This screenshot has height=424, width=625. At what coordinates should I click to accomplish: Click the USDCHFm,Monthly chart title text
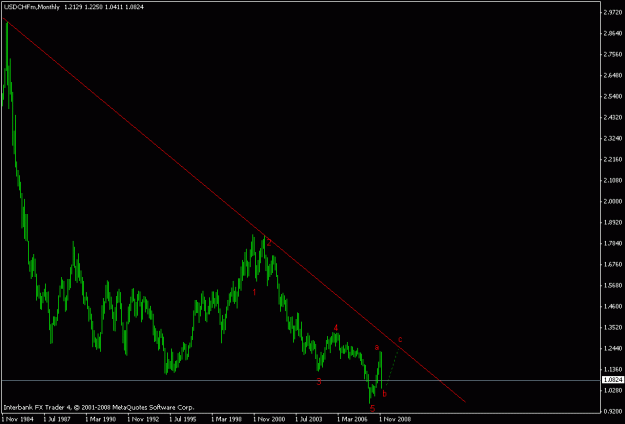31,7
